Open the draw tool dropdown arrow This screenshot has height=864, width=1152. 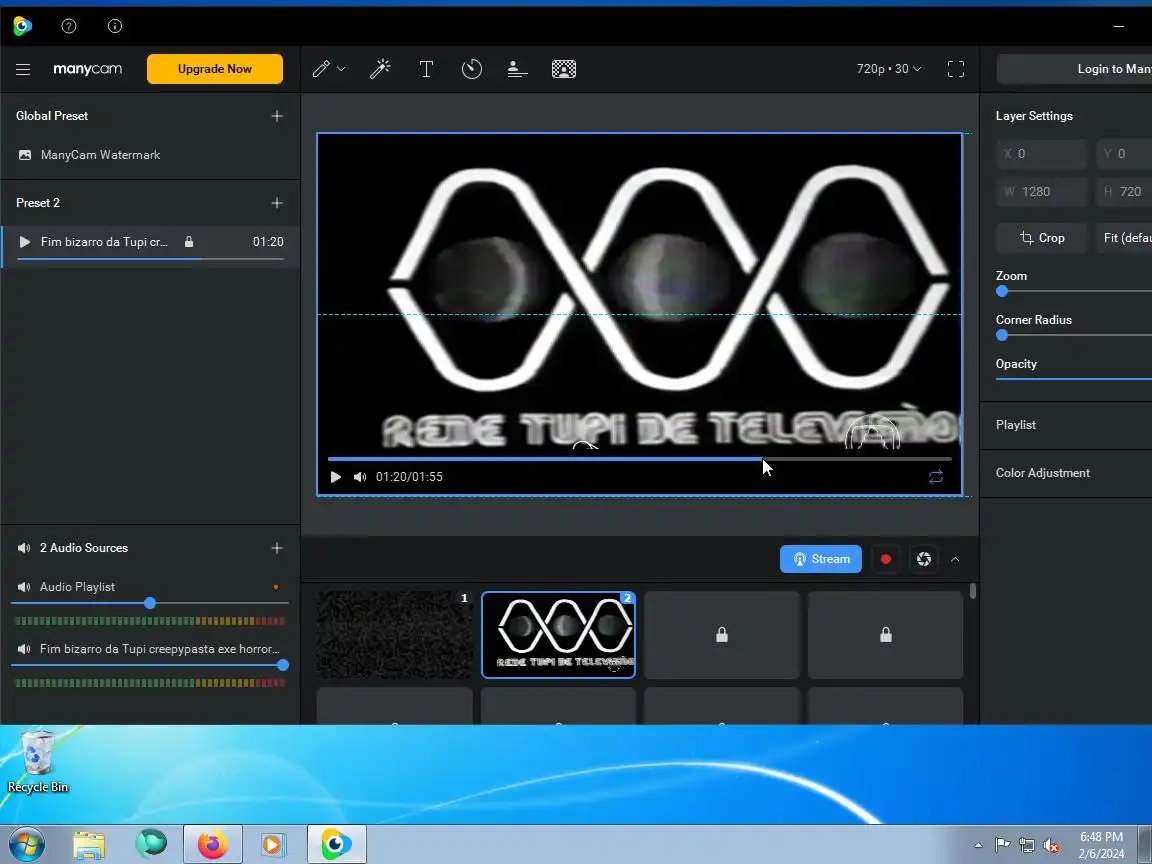pyautogui.click(x=341, y=69)
